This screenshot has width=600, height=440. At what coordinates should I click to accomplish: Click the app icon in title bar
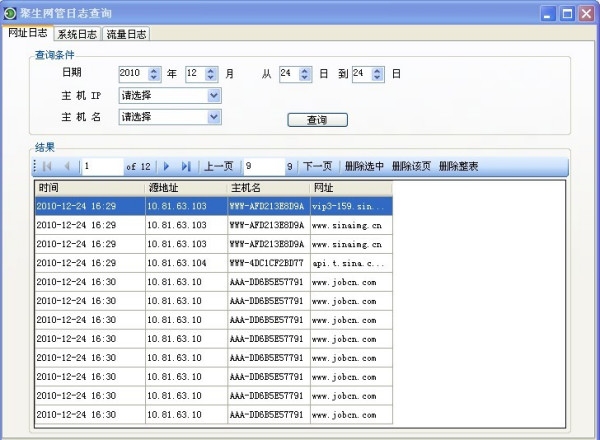pyautogui.click(x=10, y=13)
